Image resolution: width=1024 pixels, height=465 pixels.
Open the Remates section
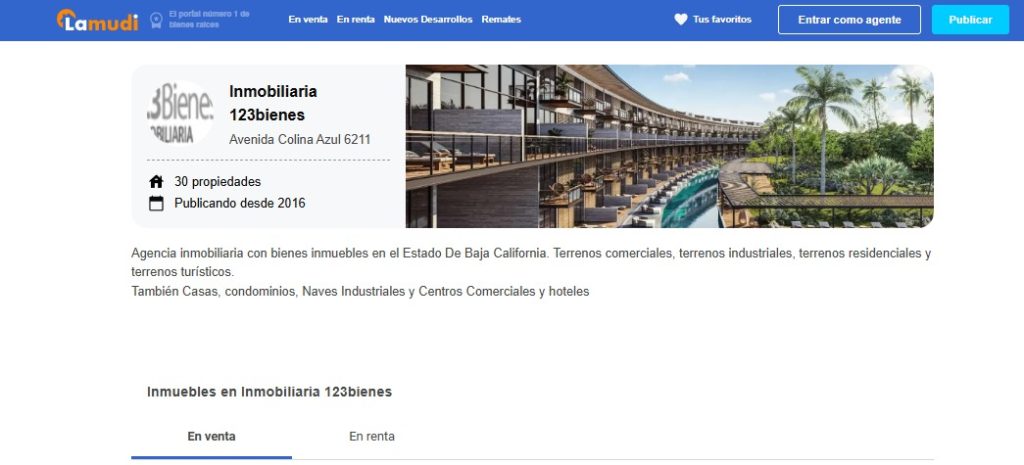(501, 20)
